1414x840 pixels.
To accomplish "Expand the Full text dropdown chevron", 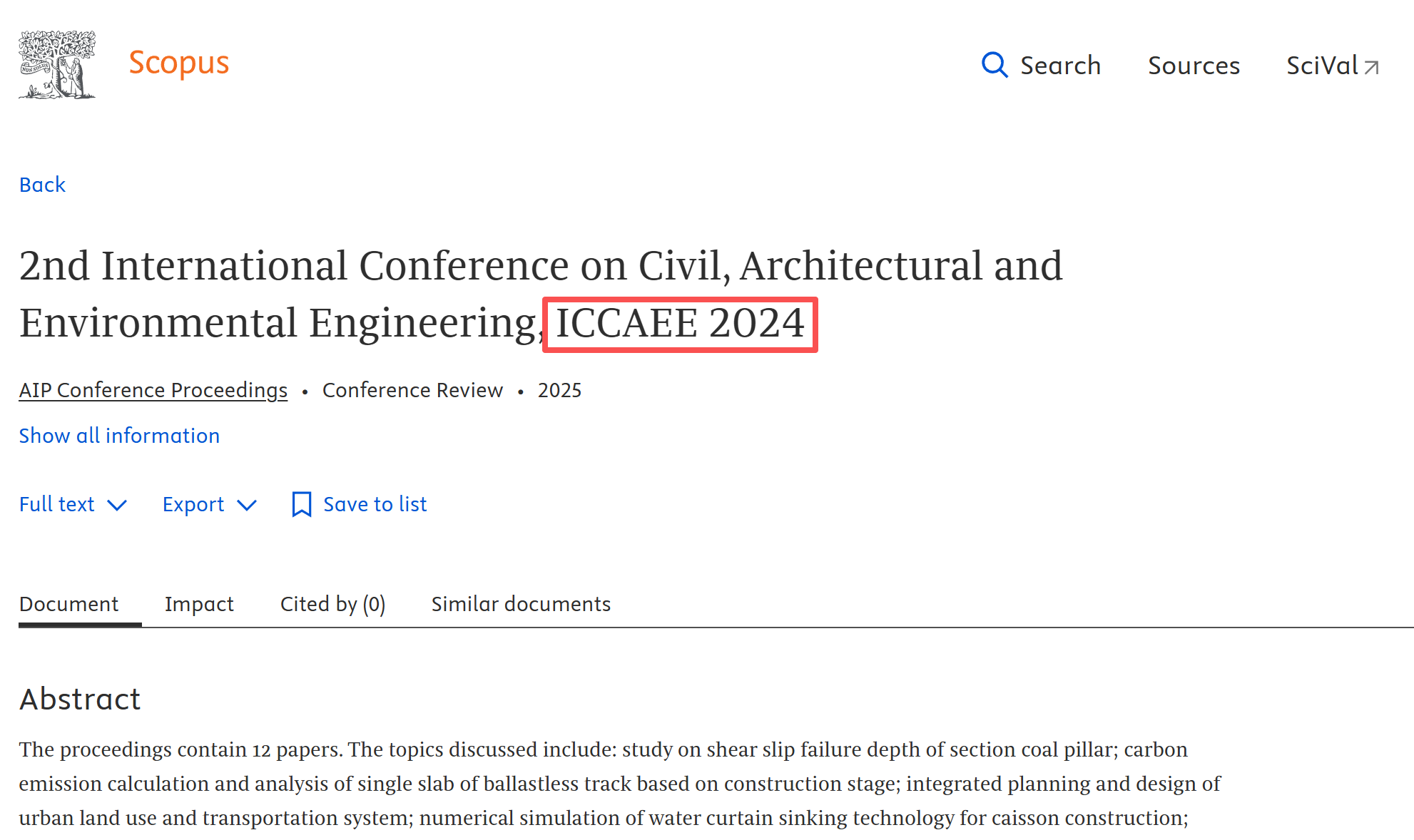I will (x=117, y=505).
